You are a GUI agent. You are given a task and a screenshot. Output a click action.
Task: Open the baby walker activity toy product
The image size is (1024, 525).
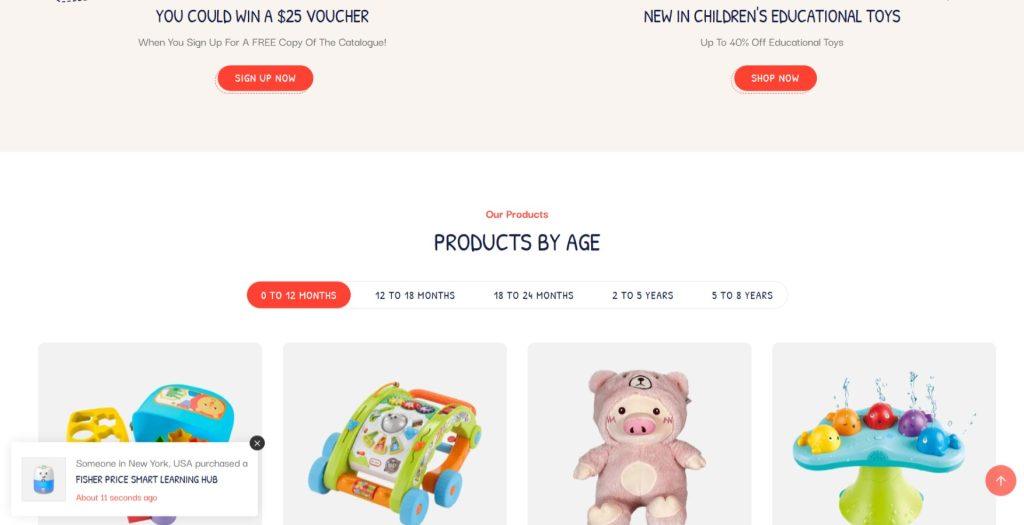pyautogui.click(x=394, y=434)
